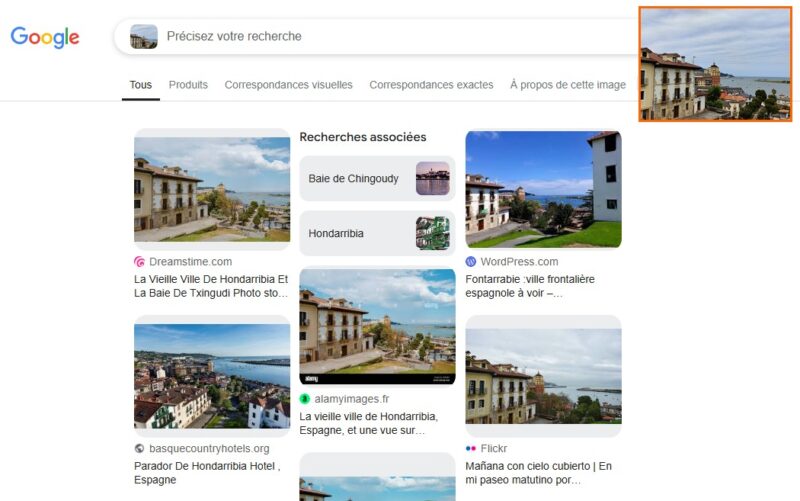Viewport: 800px width, 501px height.
Task: Open the basquecountryhotels.org source label
Action: 209,448
